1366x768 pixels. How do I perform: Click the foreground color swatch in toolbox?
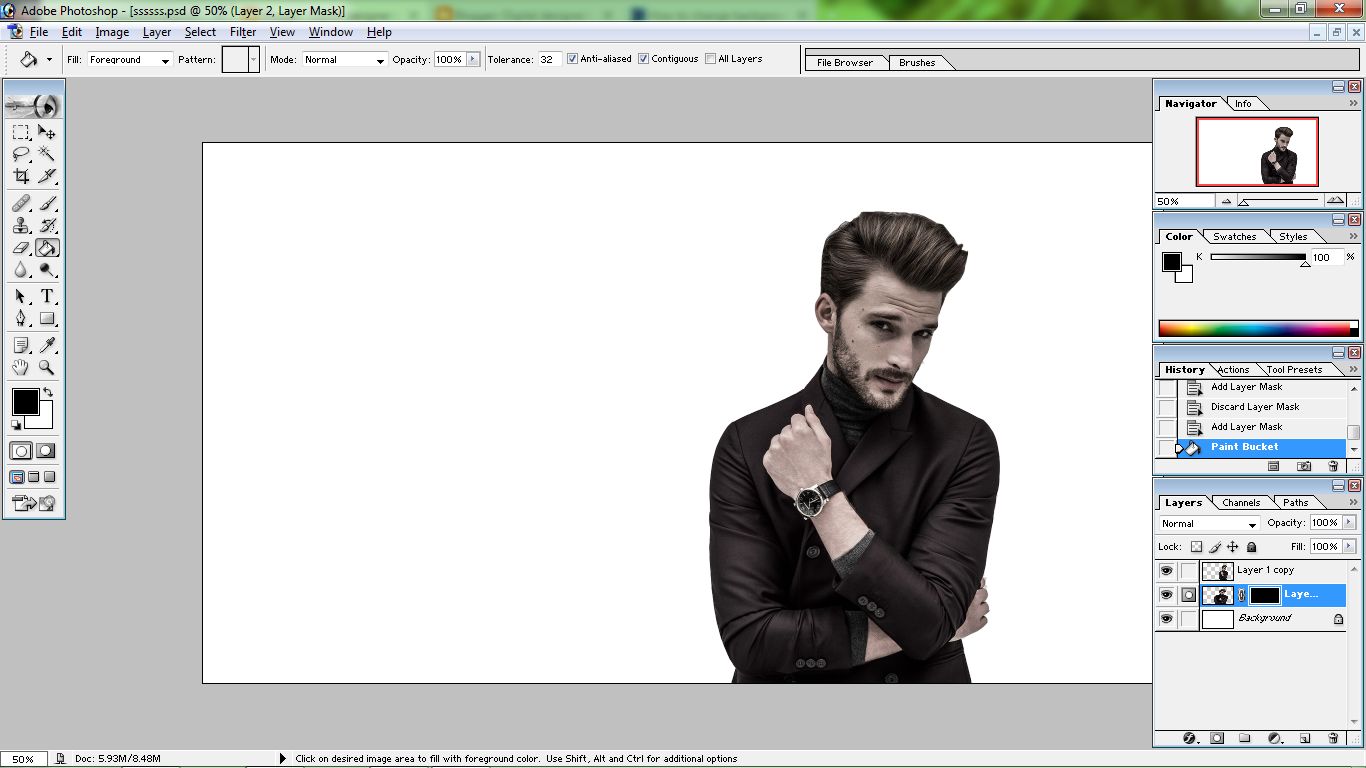[25, 402]
